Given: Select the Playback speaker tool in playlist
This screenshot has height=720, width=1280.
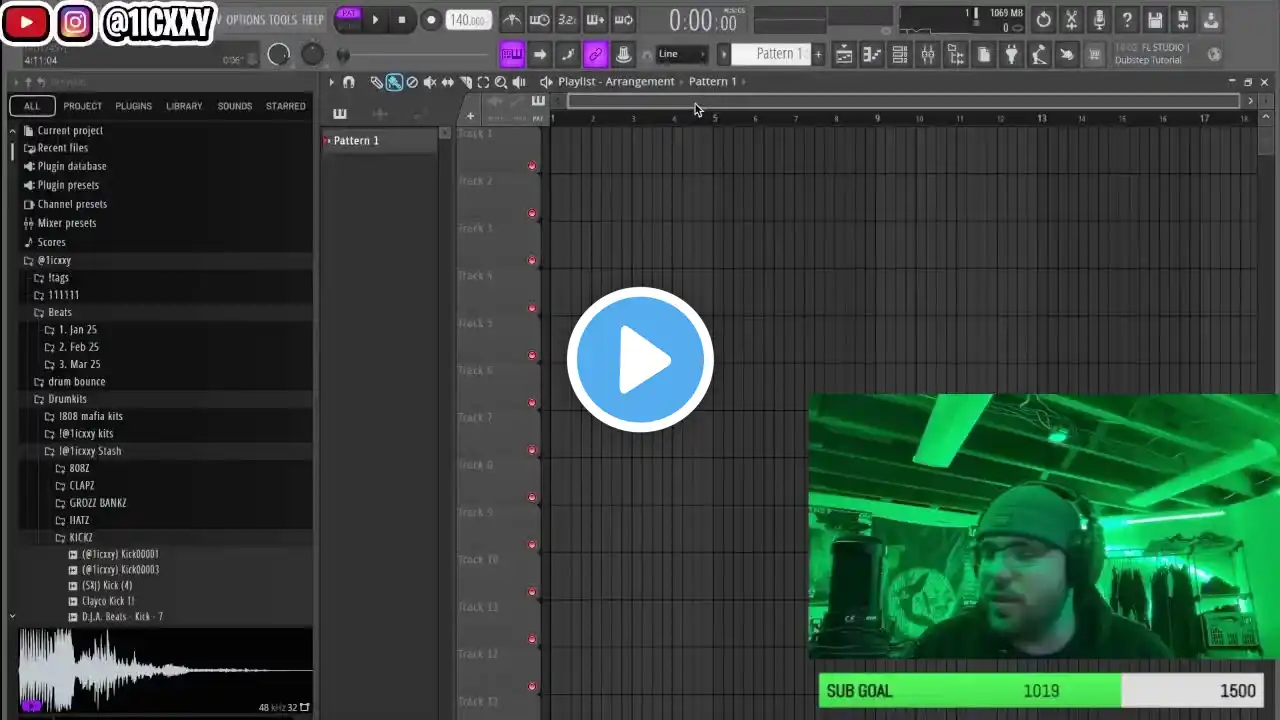Looking at the screenshot, I should (519, 82).
